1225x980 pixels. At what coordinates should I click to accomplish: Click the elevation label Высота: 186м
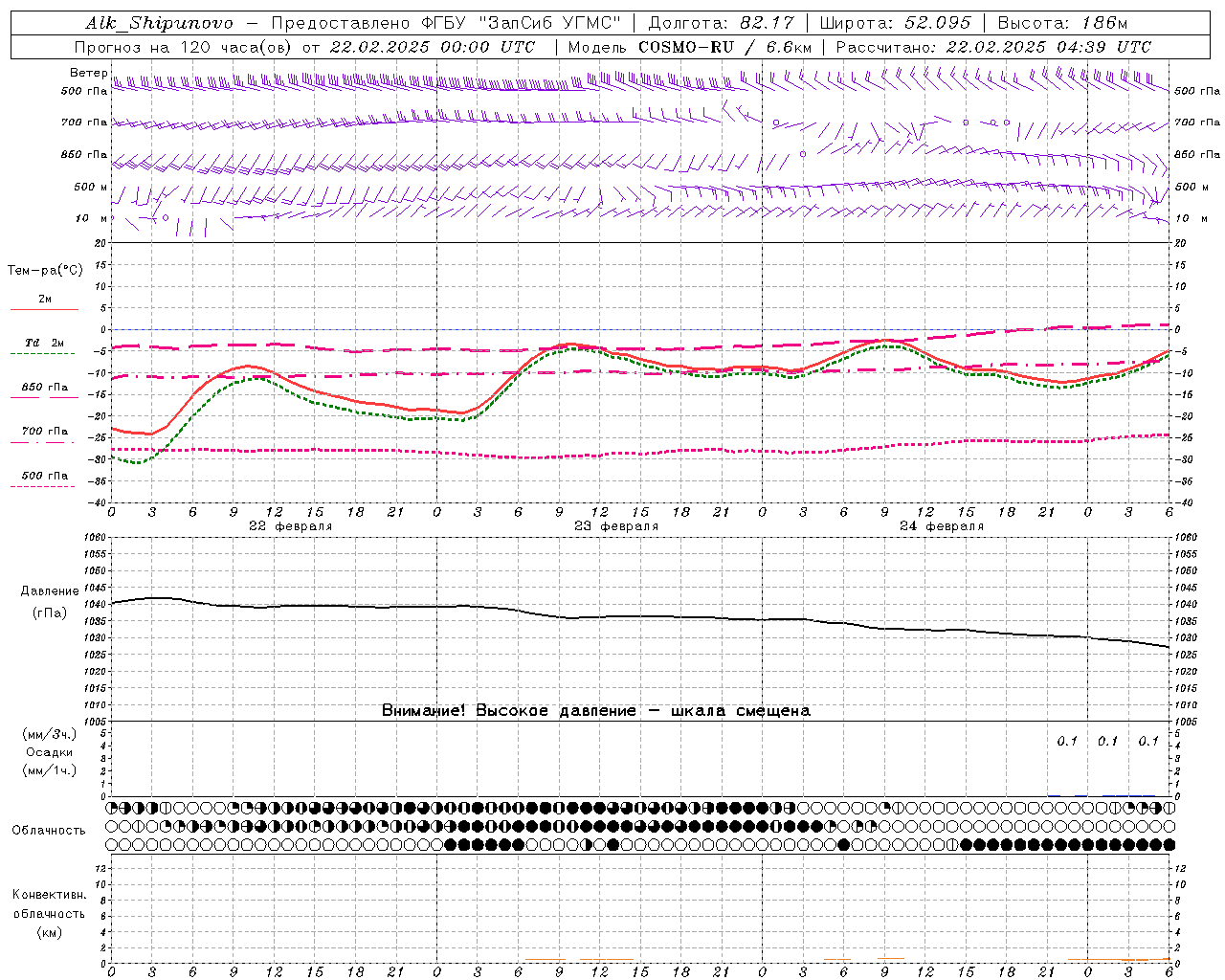1062,23
